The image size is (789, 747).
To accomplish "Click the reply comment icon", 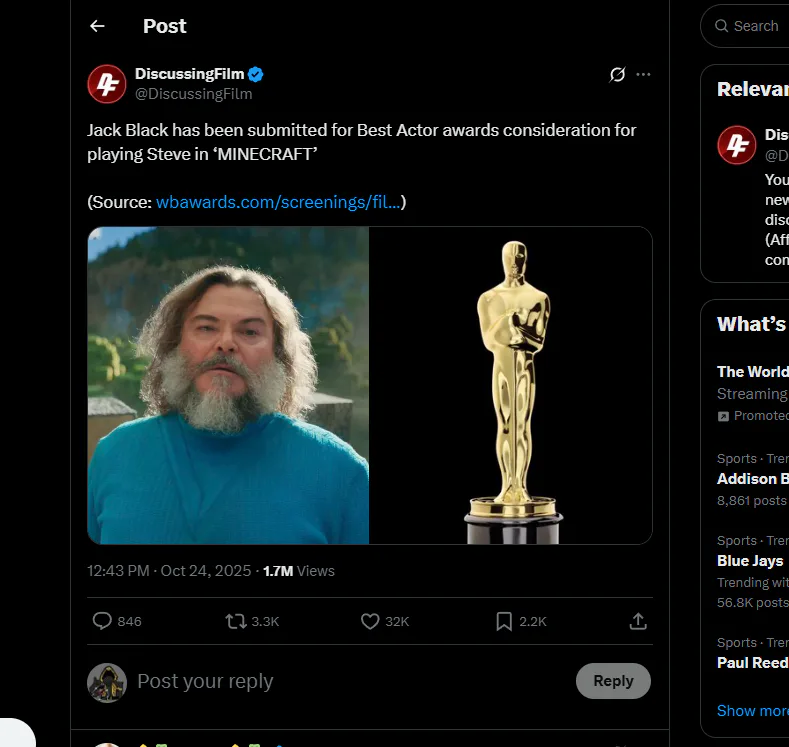I will point(102,621).
